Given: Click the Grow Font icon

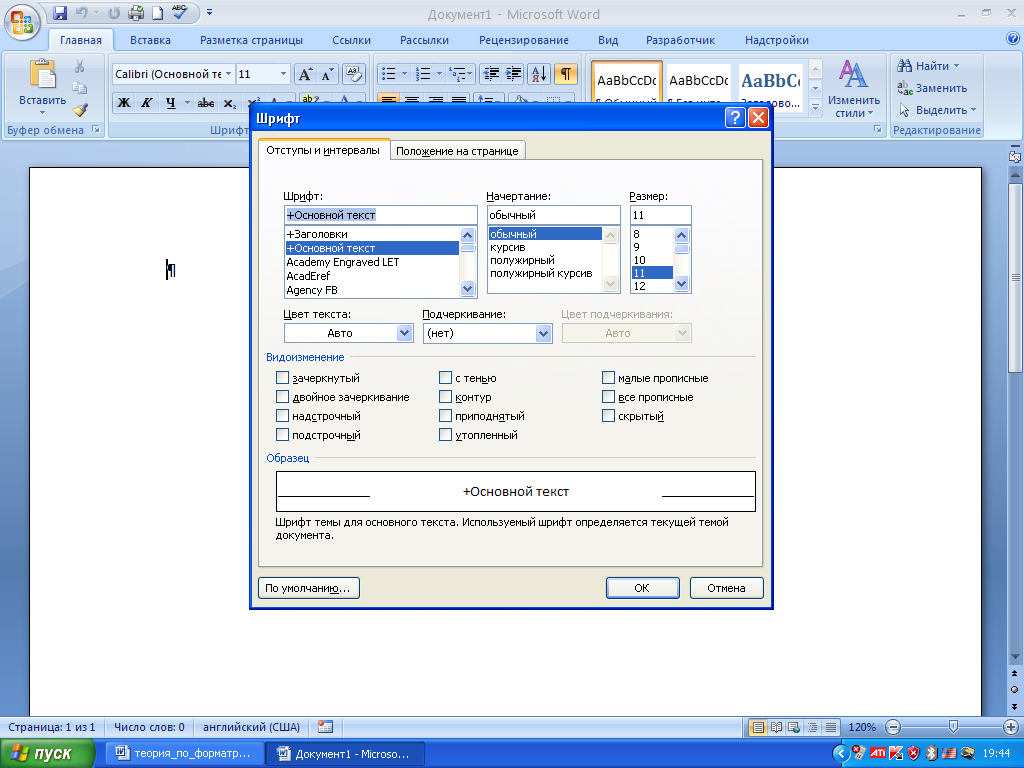Looking at the screenshot, I should click(x=305, y=74).
